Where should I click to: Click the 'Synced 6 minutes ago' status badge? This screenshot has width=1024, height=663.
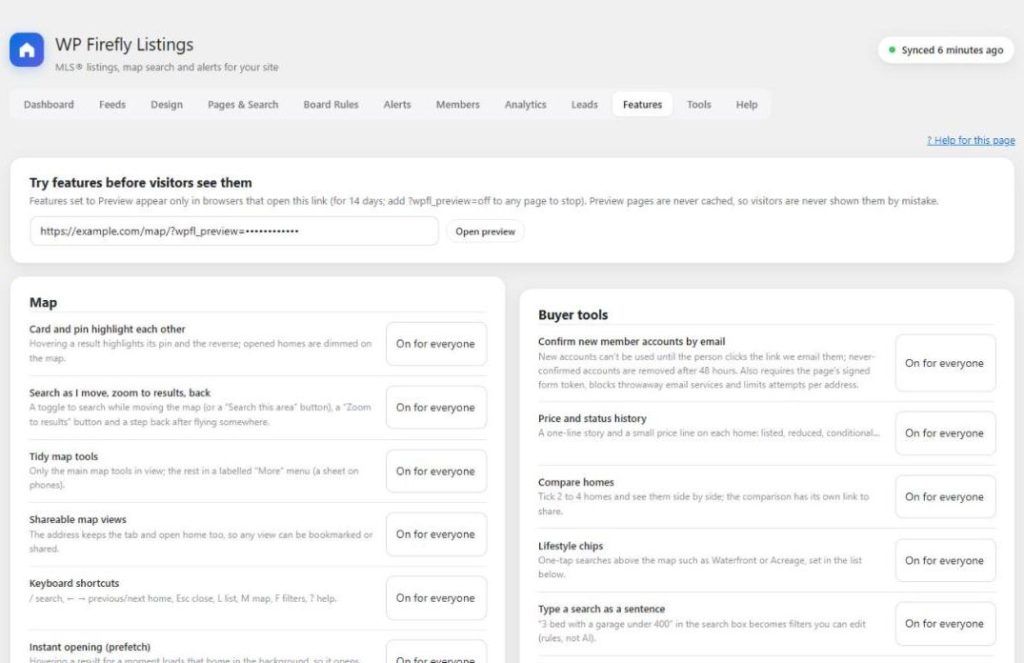coord(946,50)
